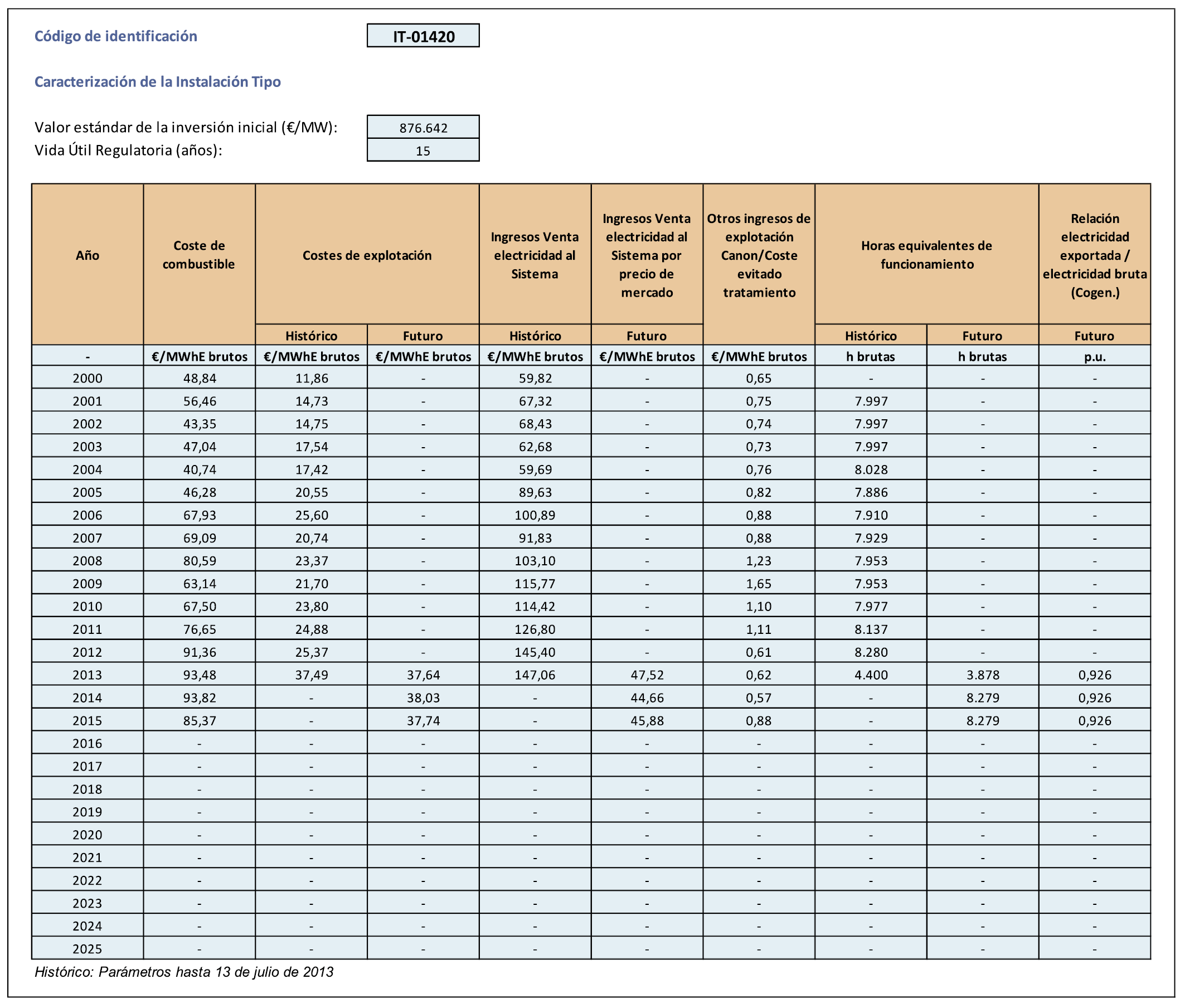Select sales income value 59,82
This screenshot has width=1185, height=1008.
click(x=535, y=377)
